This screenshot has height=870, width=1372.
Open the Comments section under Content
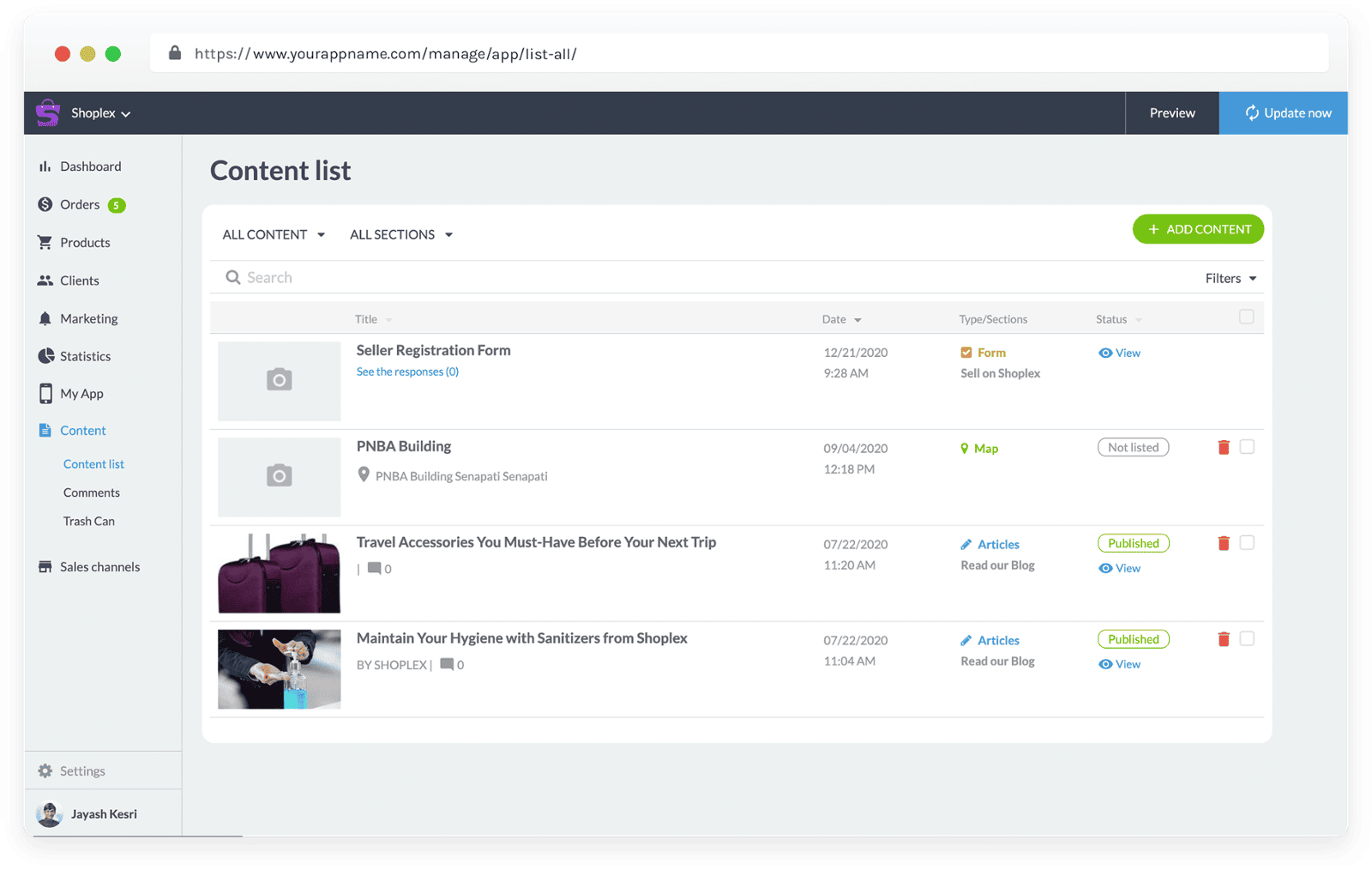[x=91, y=492]
